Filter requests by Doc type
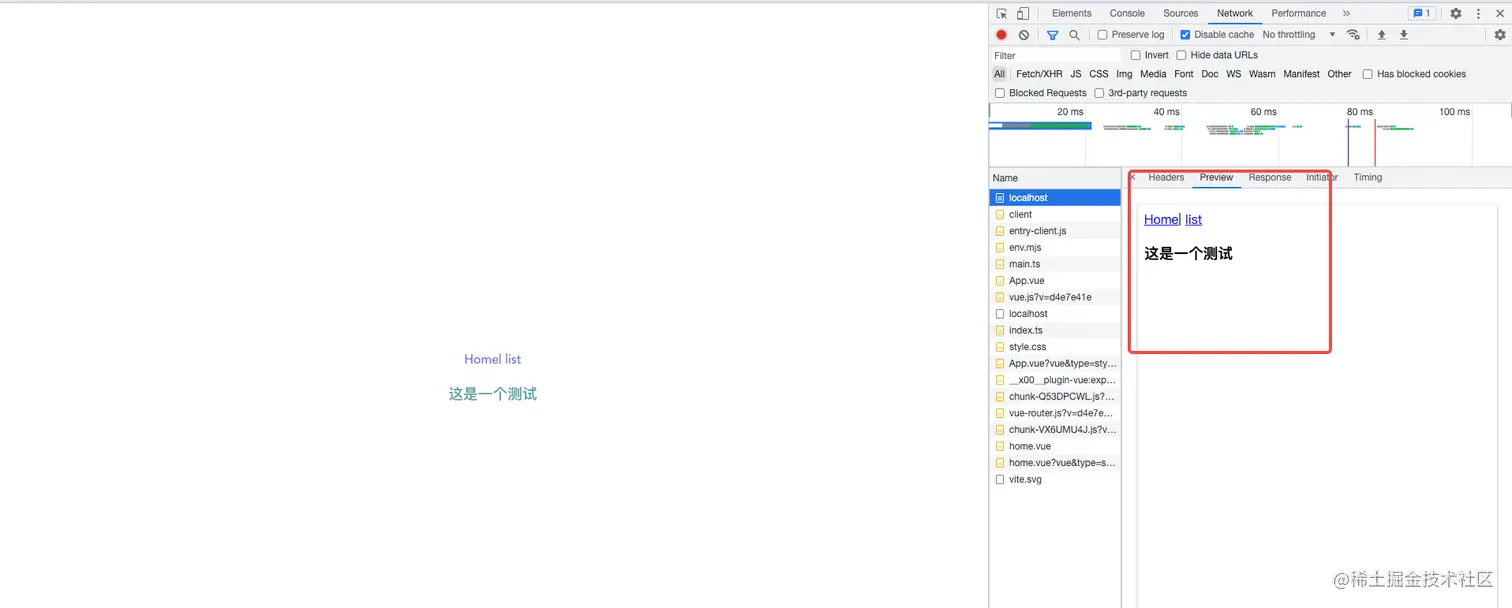This screenshot has width=1512, height=608. [1210, 74]
